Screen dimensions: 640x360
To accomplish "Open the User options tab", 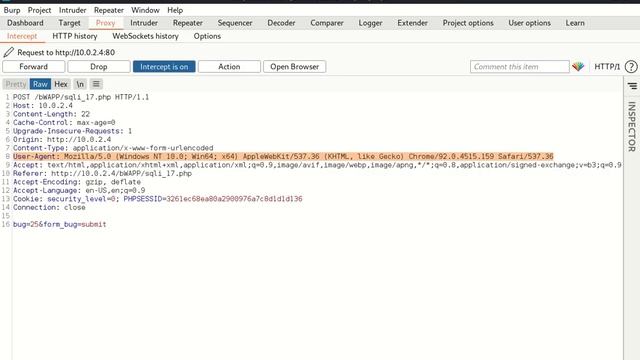I will (529, 23).
